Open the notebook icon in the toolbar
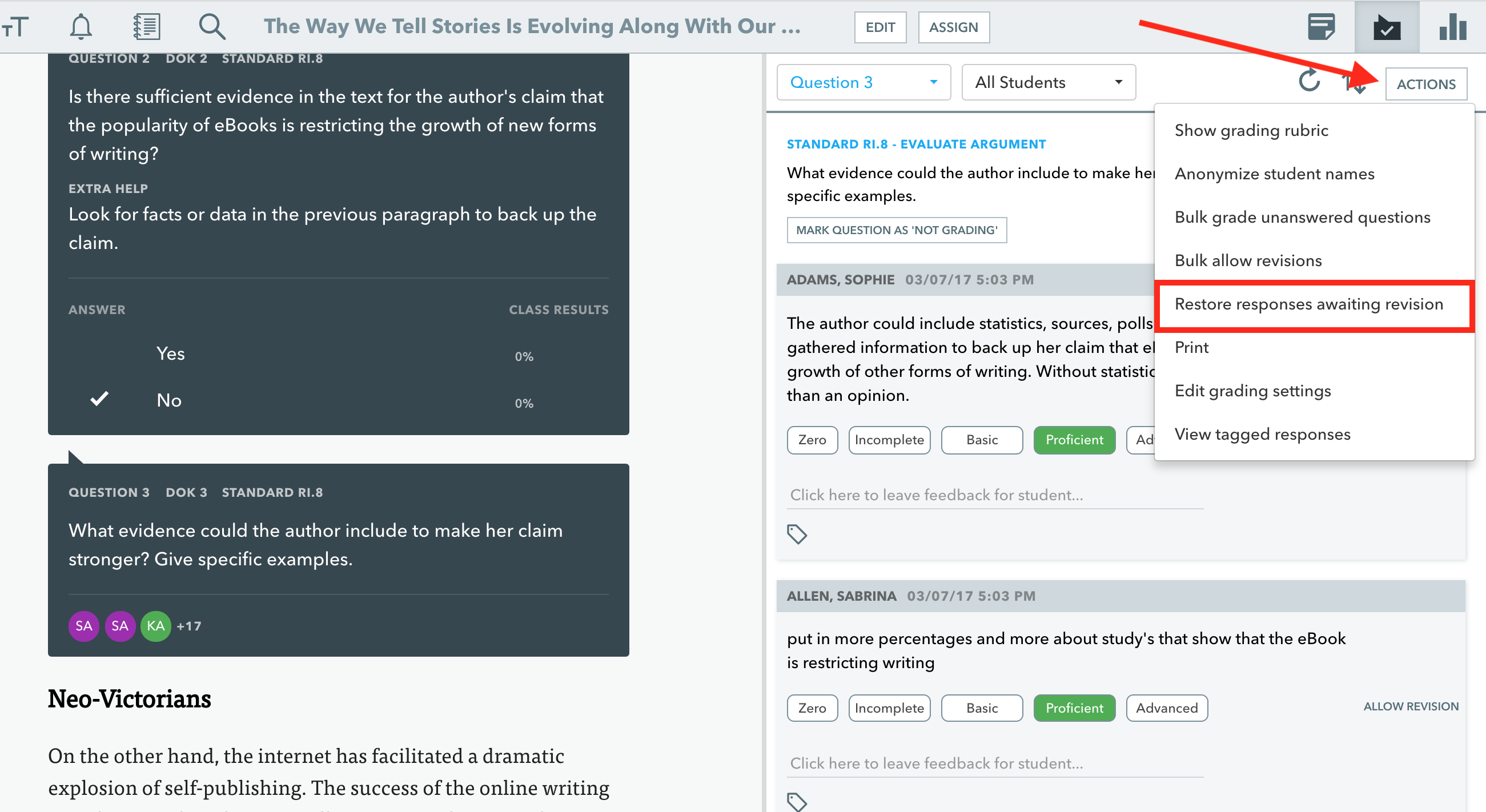 (x=147, y=26)
